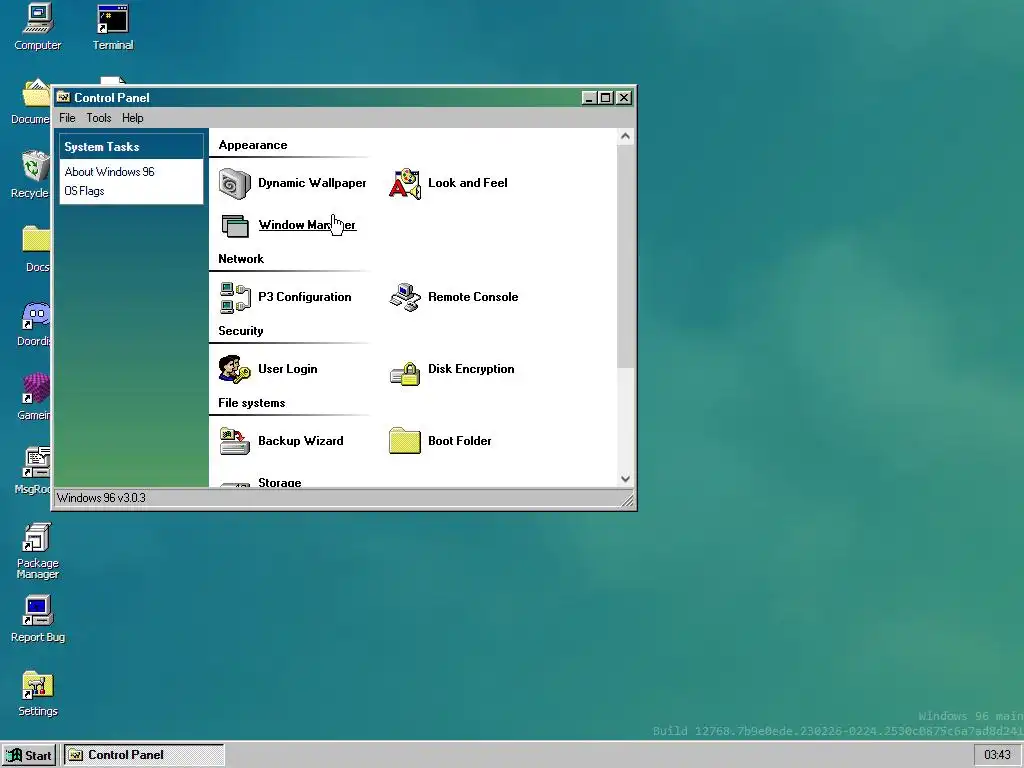Open the Window Manager icon
Image resolution: width=1024 pixels, height=768 pixels.
(x=234, y=226)
